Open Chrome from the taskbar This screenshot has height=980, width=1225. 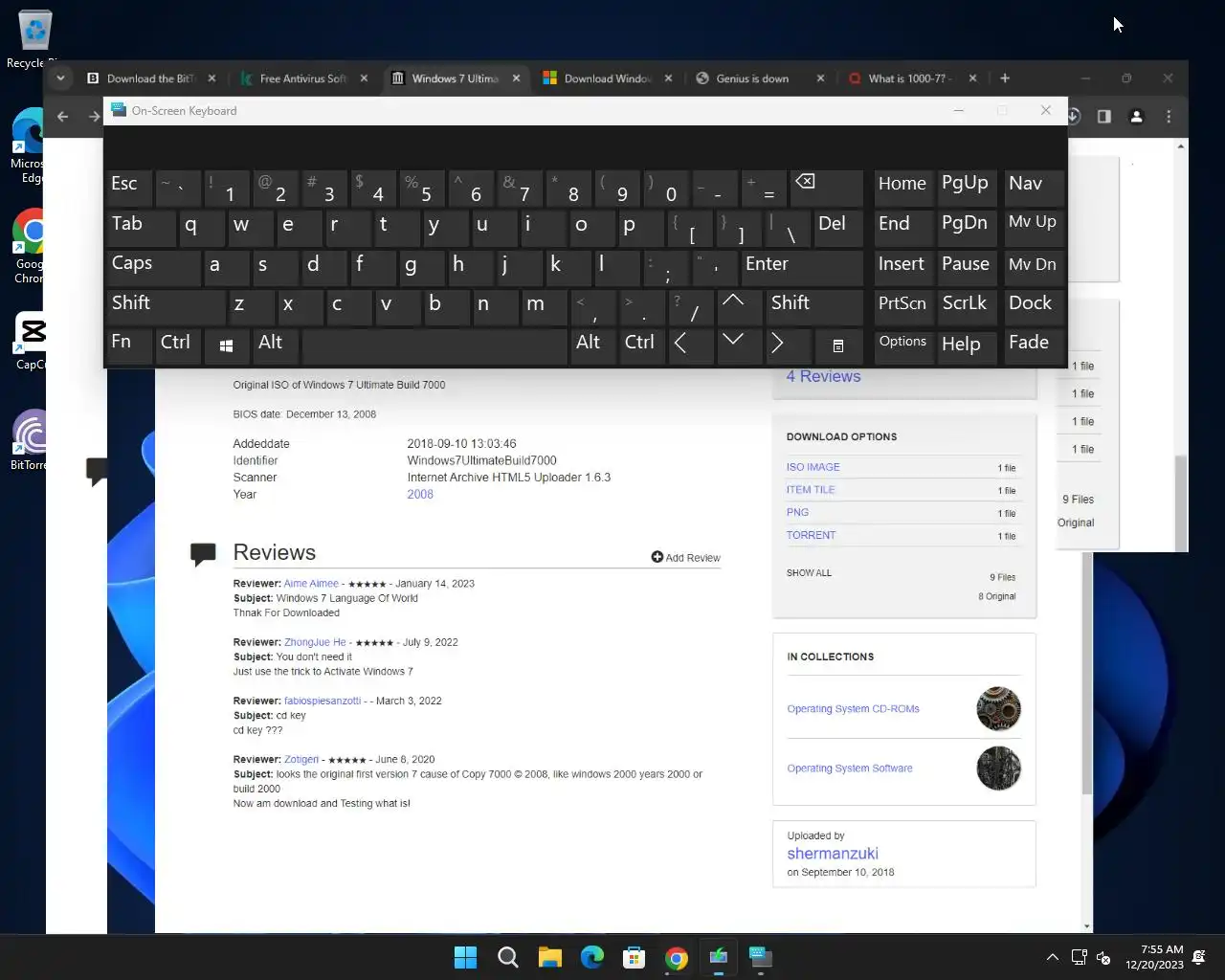click(x=677, y=957)
